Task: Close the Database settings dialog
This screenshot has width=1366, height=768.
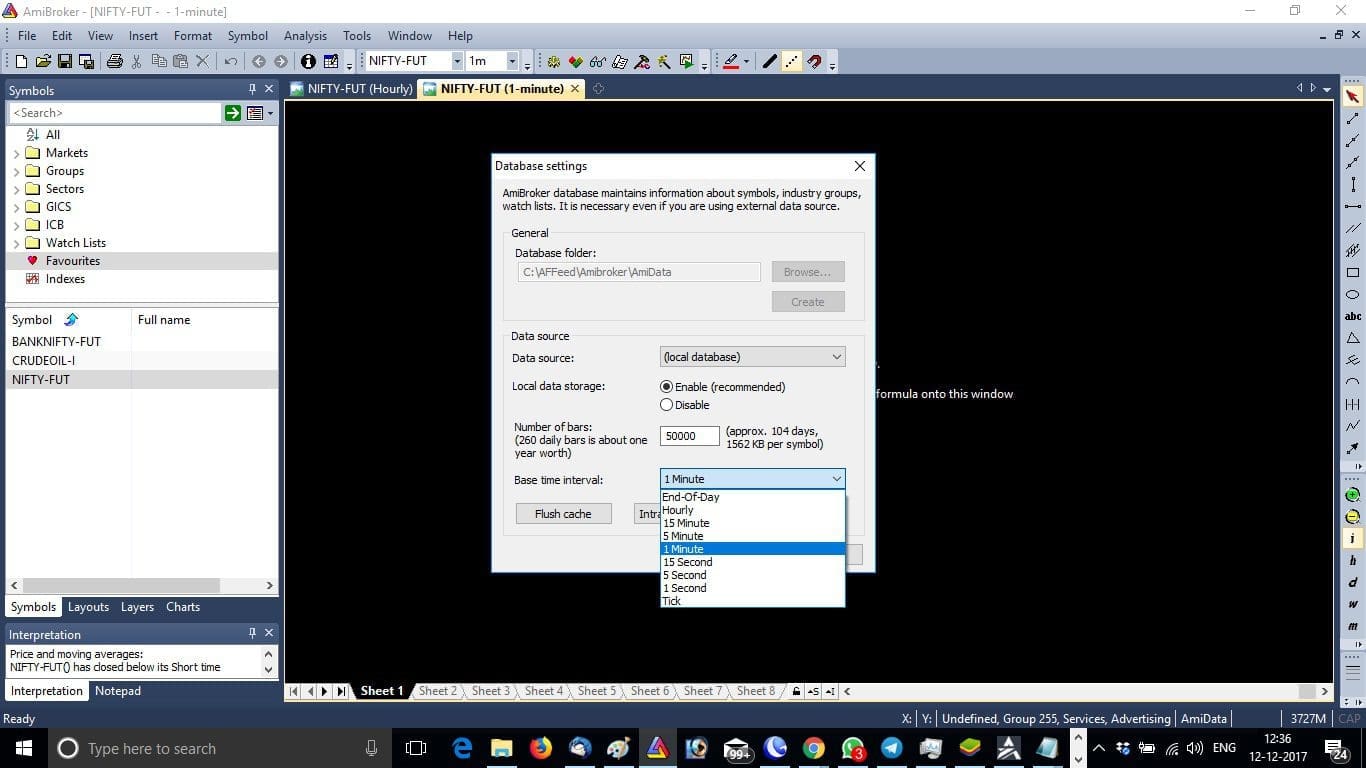Action: pyautogui.click(x=859, y=166)
